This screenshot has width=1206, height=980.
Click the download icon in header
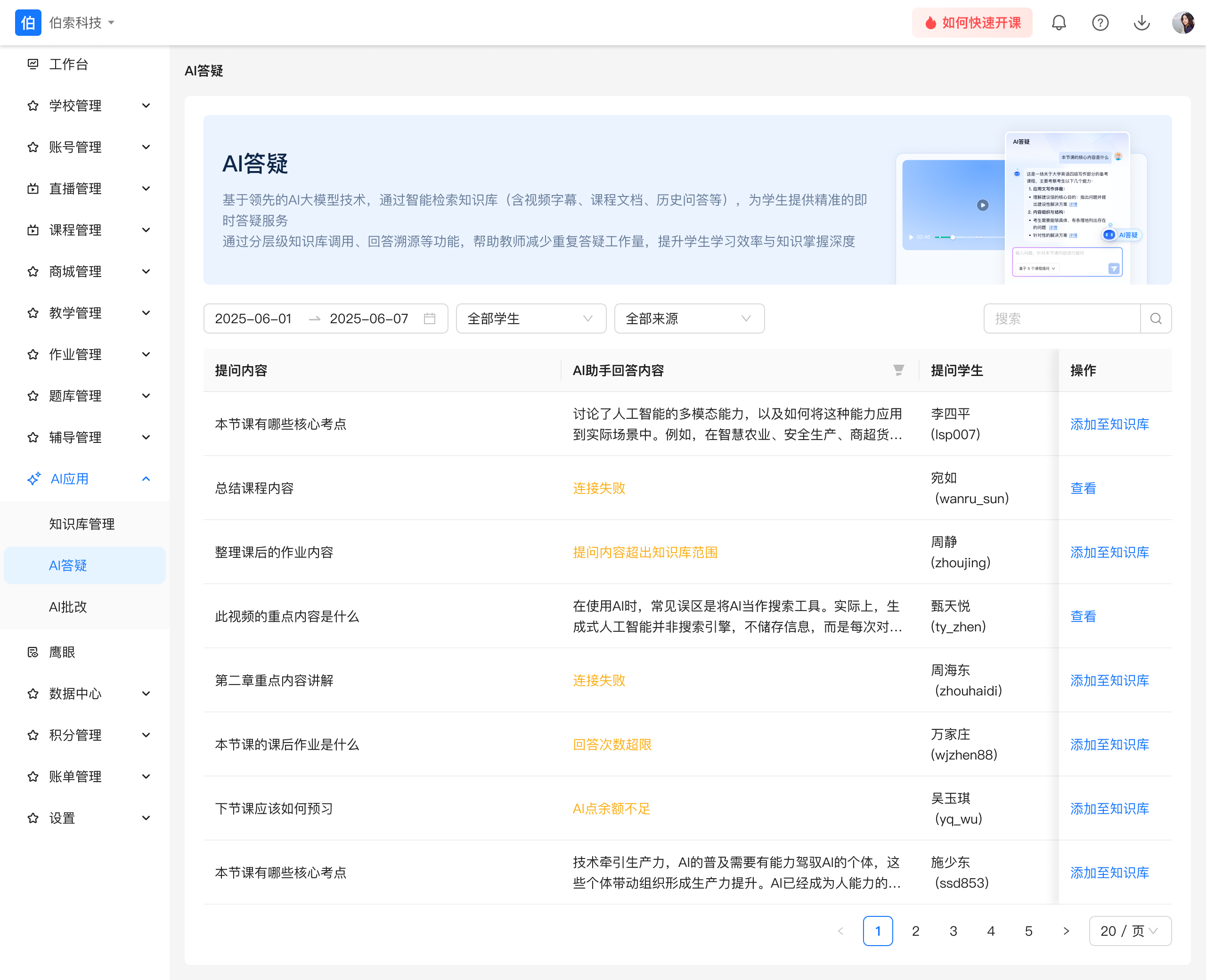click(1141, 23)
